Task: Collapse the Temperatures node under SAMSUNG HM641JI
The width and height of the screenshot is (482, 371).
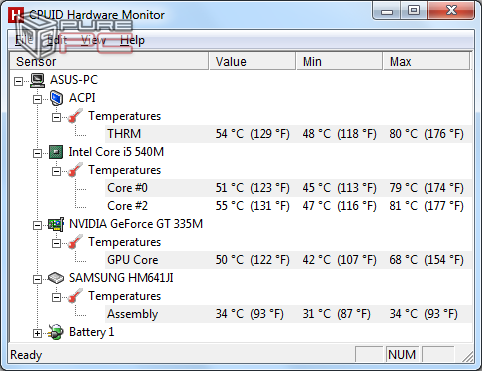Action: [56, 297]
